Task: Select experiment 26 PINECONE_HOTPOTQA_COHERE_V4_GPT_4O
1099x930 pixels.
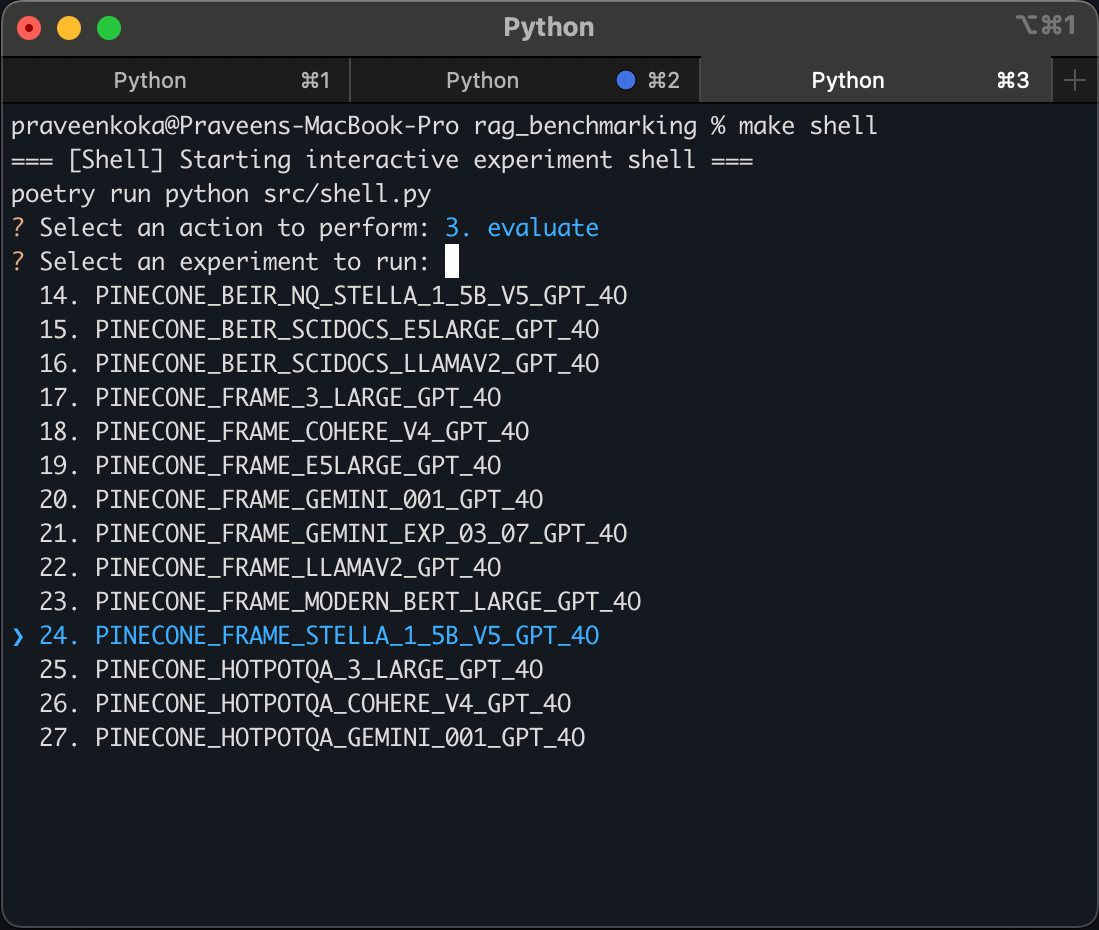Action: 305,704
